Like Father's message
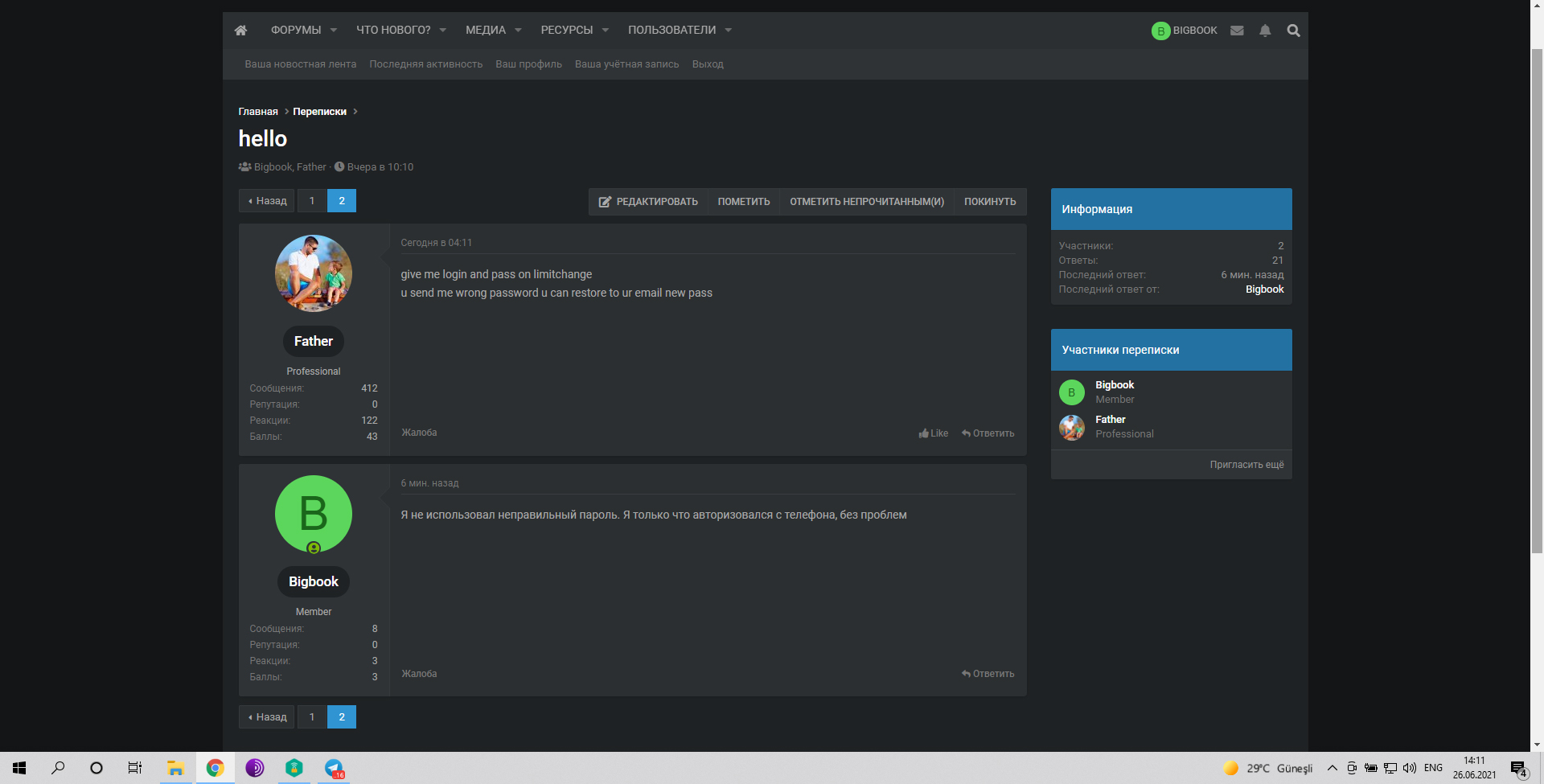 coord(934,433)
